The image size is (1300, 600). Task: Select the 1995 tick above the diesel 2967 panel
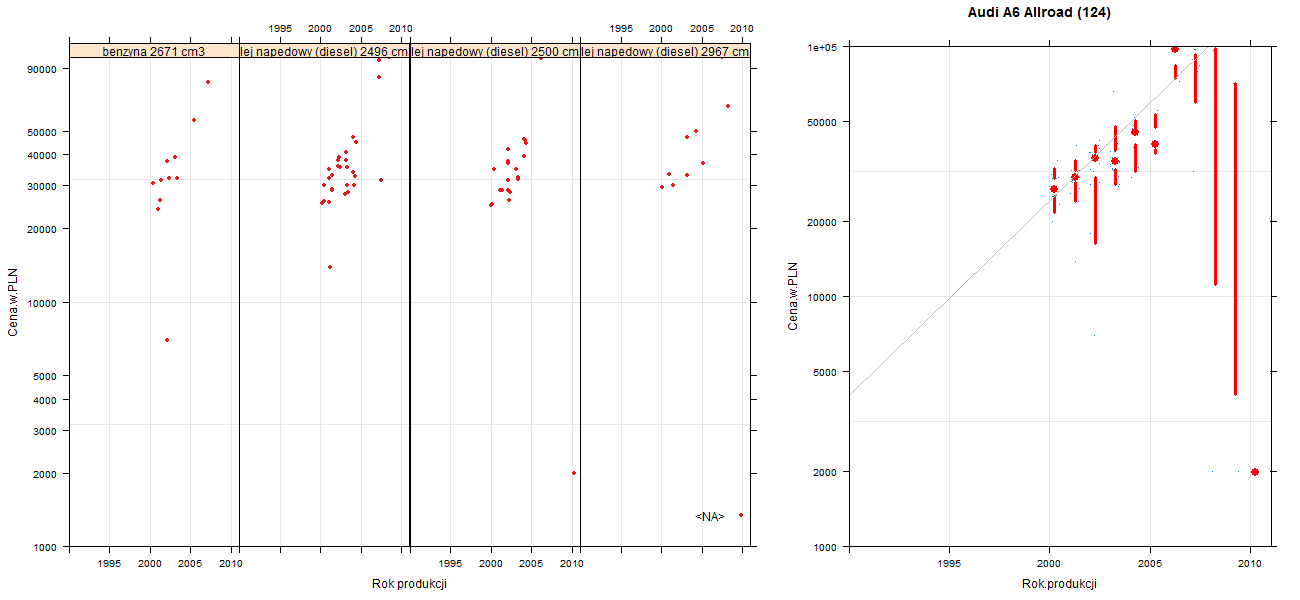621,28
